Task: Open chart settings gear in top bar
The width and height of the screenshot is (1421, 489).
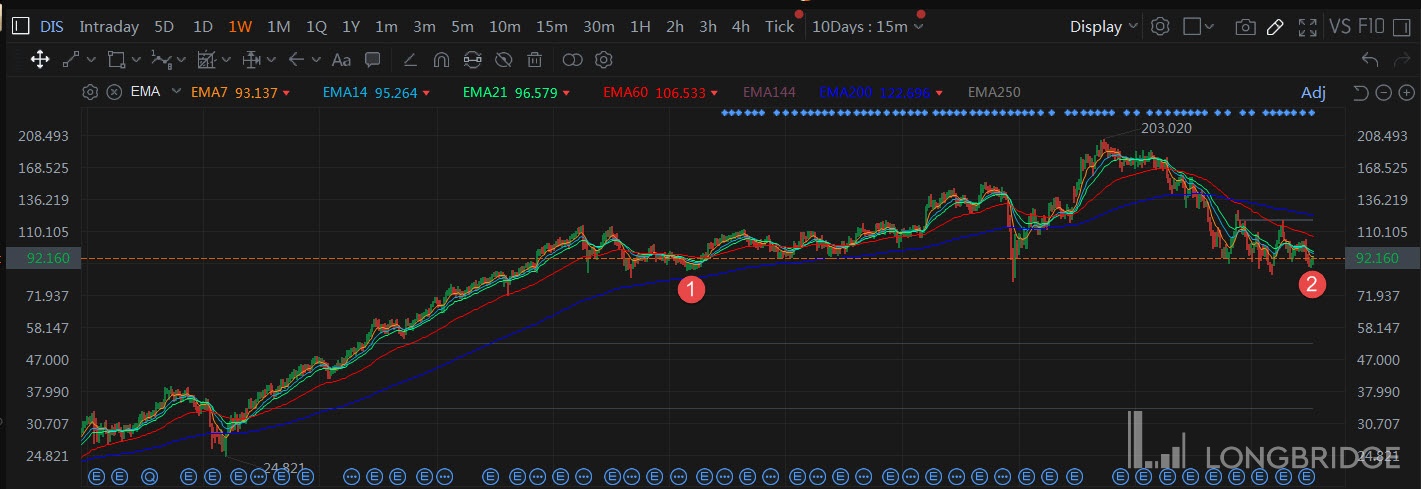Action: tap(1160, 27)
